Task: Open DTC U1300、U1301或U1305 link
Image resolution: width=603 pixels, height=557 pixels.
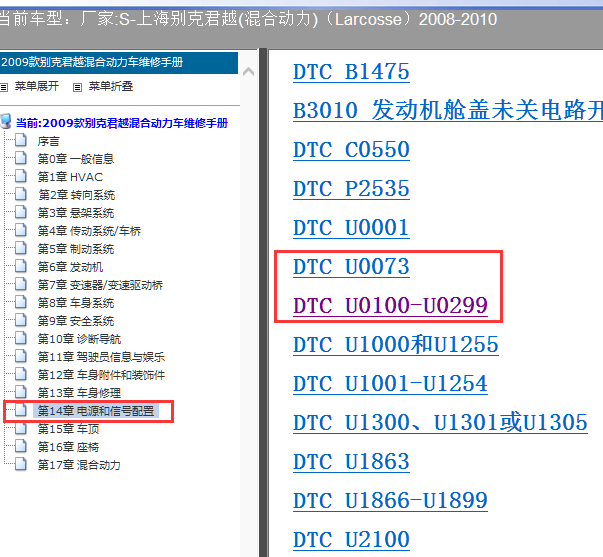Action: (440, 423)
